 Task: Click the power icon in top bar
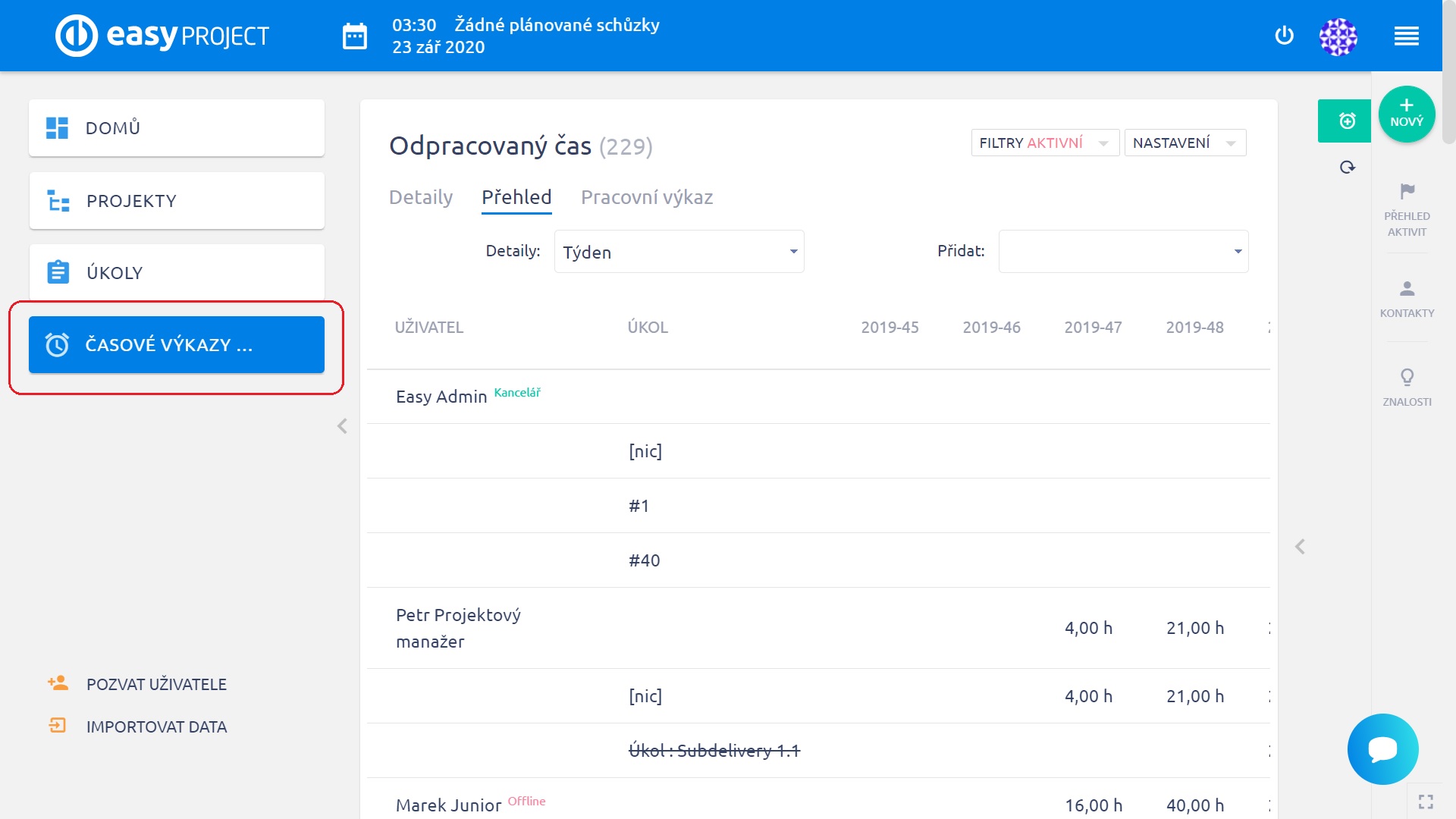1284,36
